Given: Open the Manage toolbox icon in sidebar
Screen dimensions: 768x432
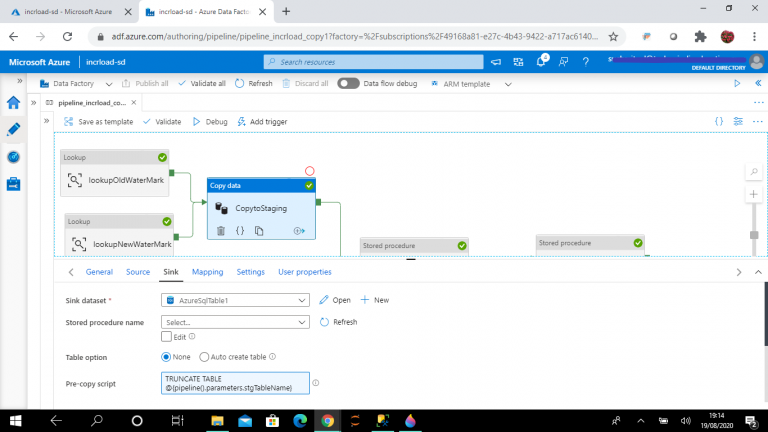Looking at the screenshot, I should pos(13,184).
